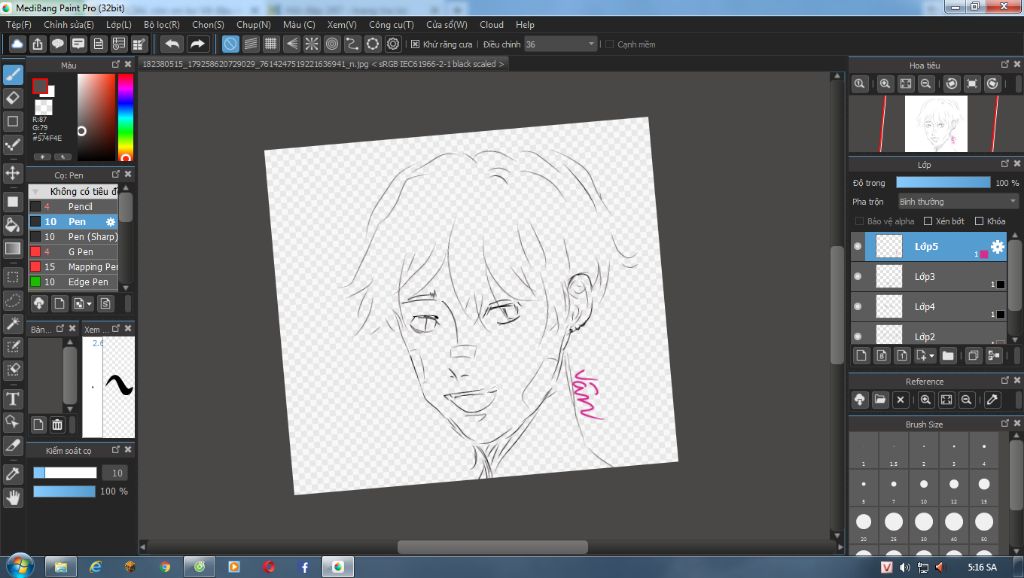This screenshot has height=578, width=1024.
Task: Open the Công cụ(T) menu
Action: (391, 25)
